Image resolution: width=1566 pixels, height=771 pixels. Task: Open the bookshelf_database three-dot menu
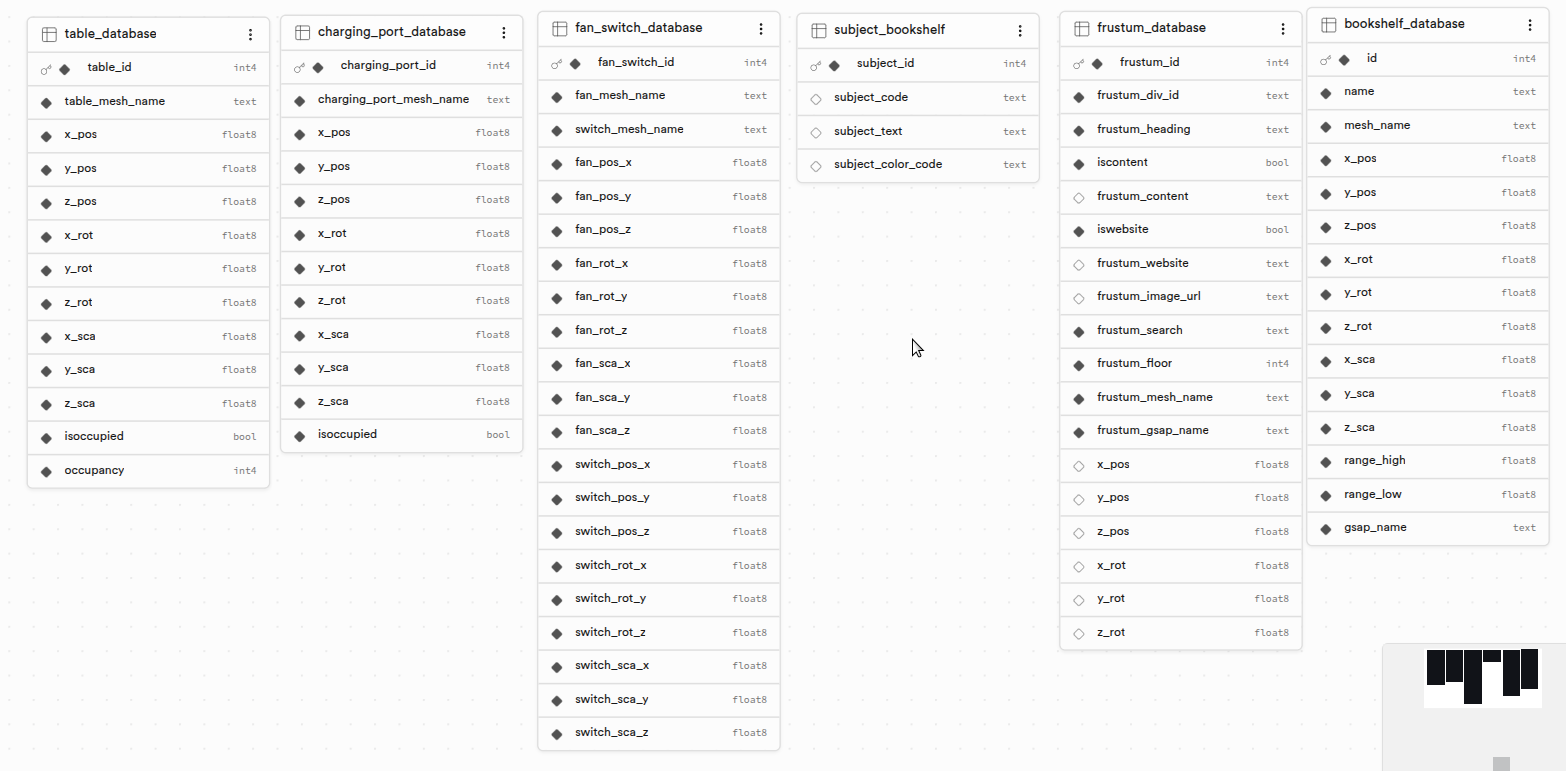[1530, 25]
